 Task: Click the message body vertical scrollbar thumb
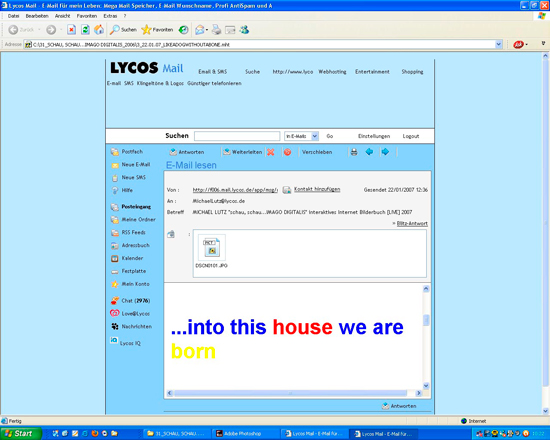click(426, 320)
